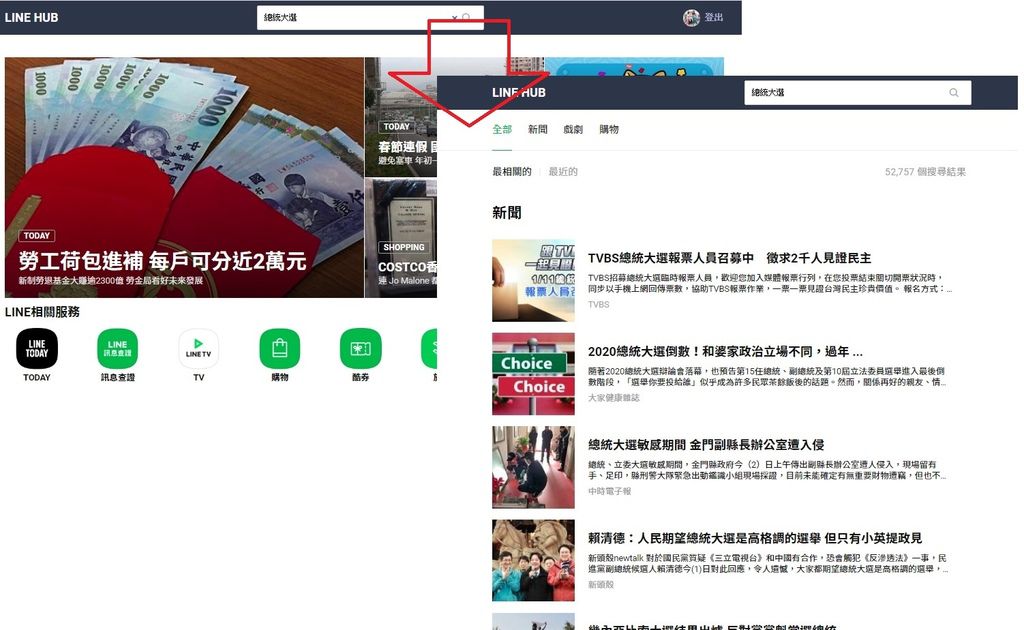Click the 新頭殼 source label

coord(600,584)
